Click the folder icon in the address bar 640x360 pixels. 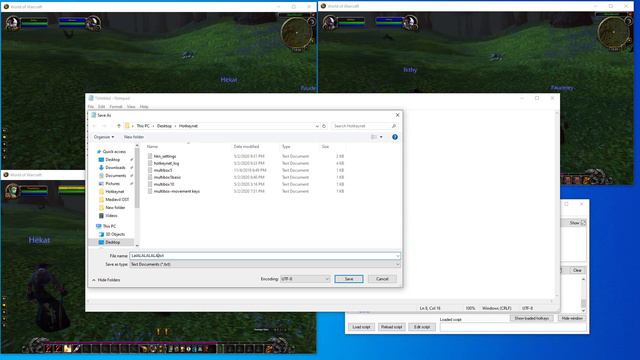click(x=127, y=126)
